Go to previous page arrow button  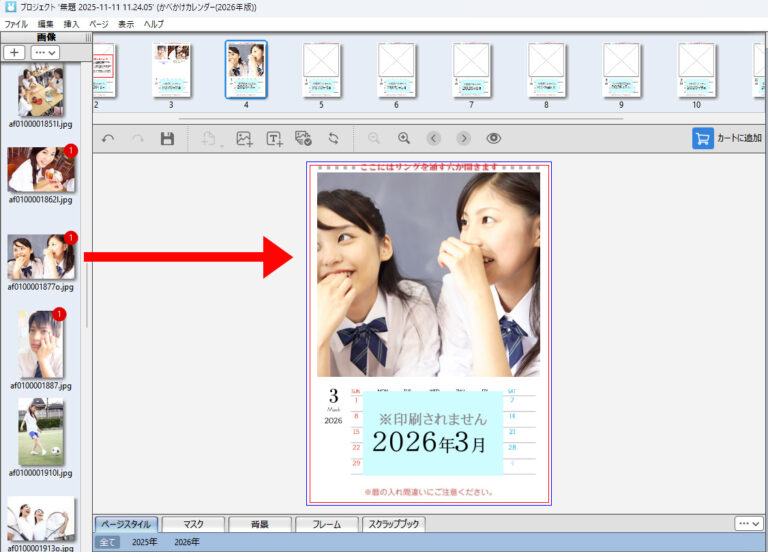point(433,139)
